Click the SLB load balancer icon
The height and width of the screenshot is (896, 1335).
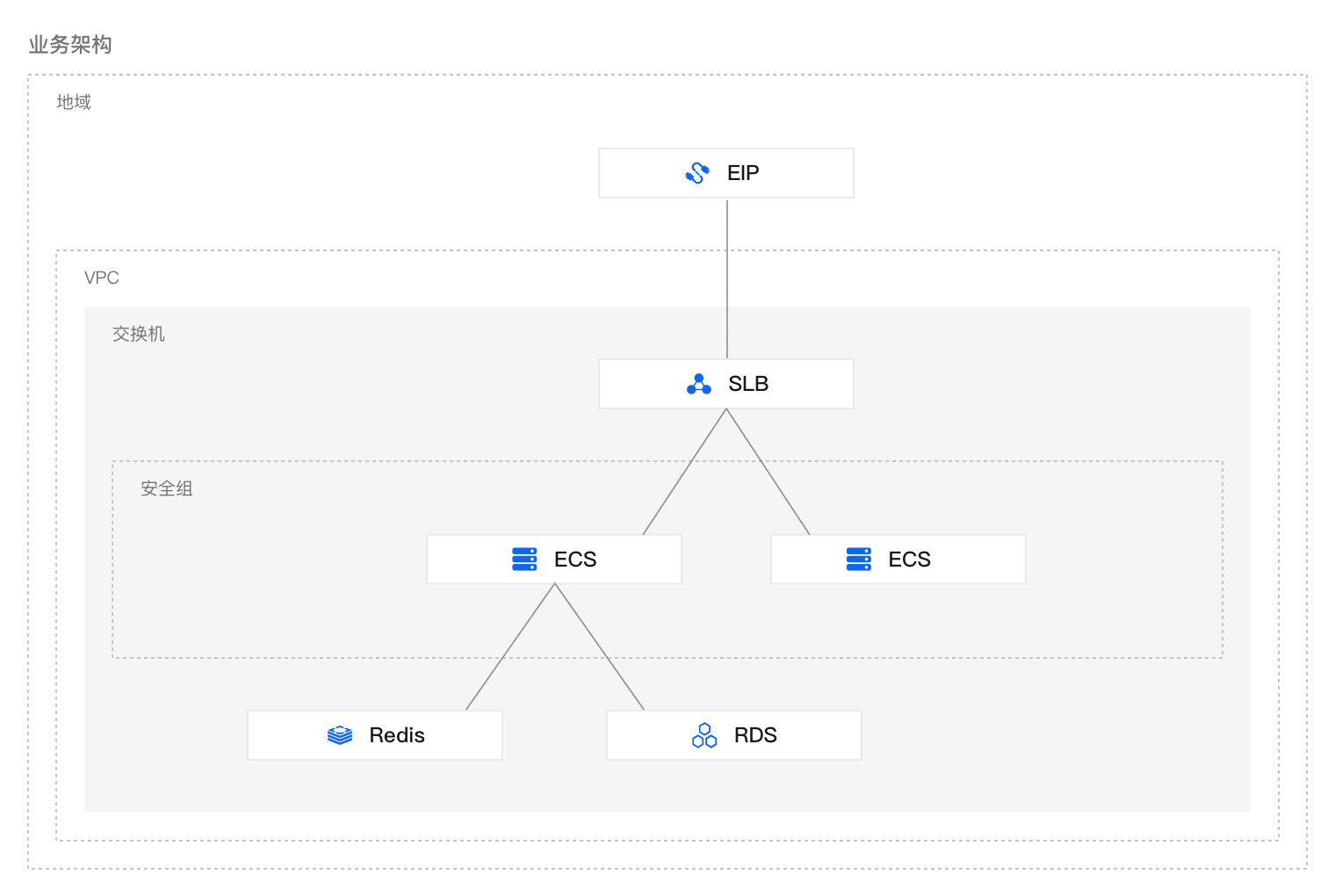pyautogui.click(x=699, y=385)
